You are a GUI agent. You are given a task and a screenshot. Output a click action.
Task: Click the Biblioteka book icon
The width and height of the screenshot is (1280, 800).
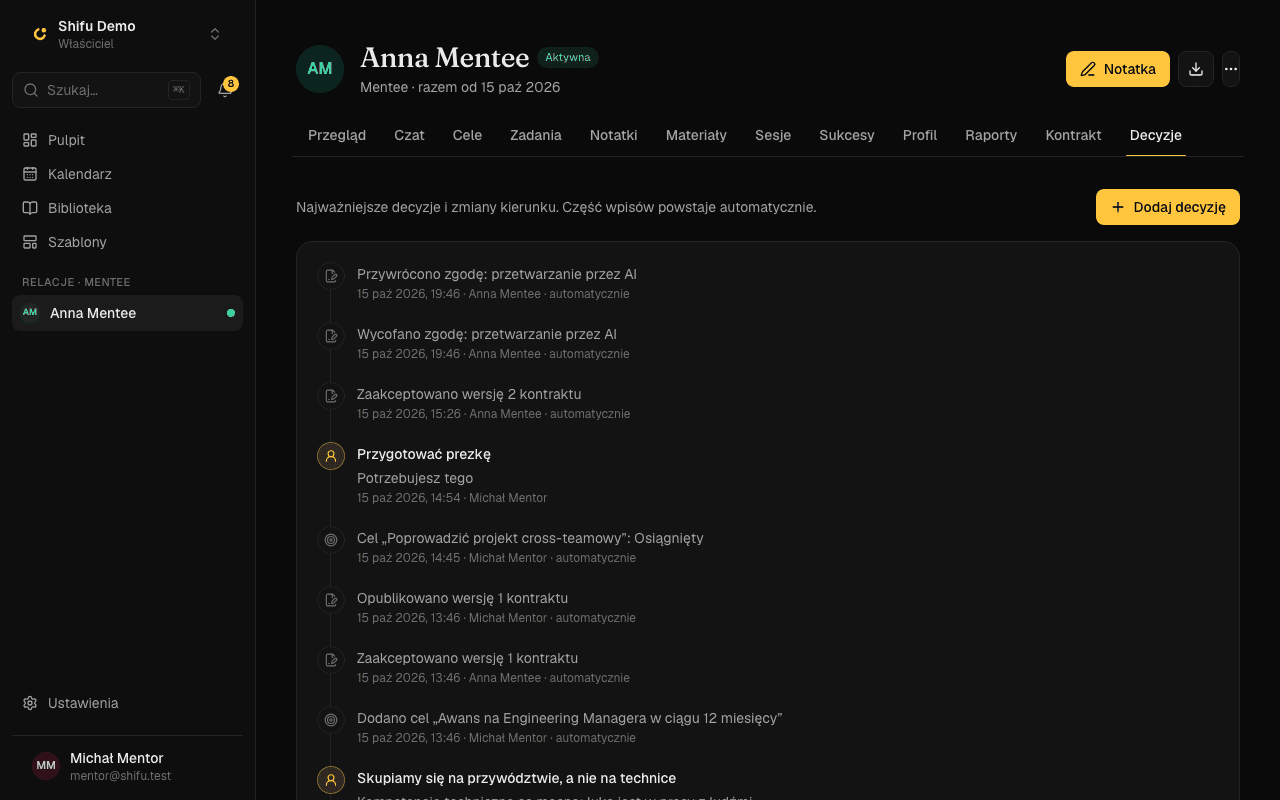[x=30, y=208]
